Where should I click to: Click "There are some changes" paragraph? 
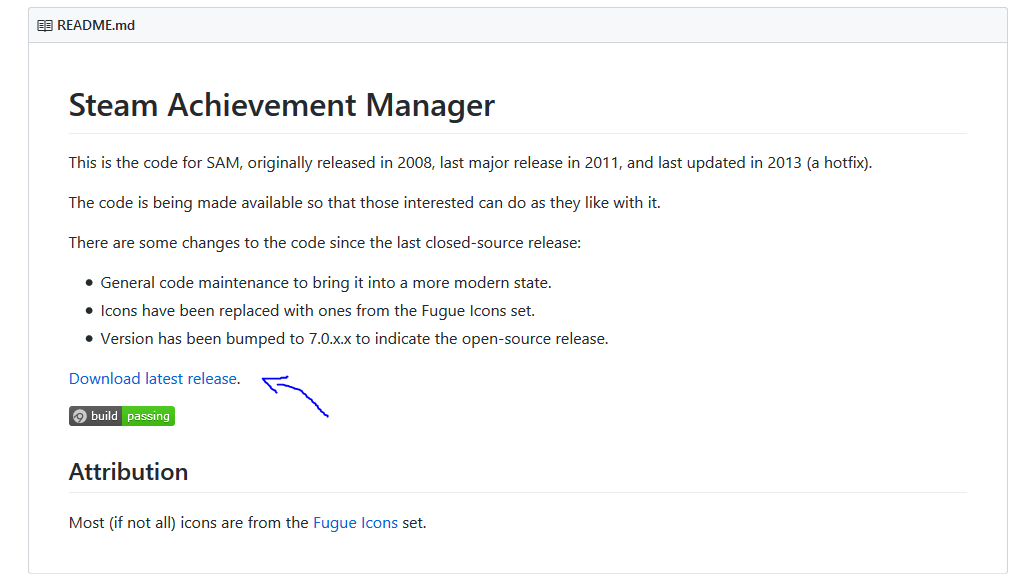point(324,242)
